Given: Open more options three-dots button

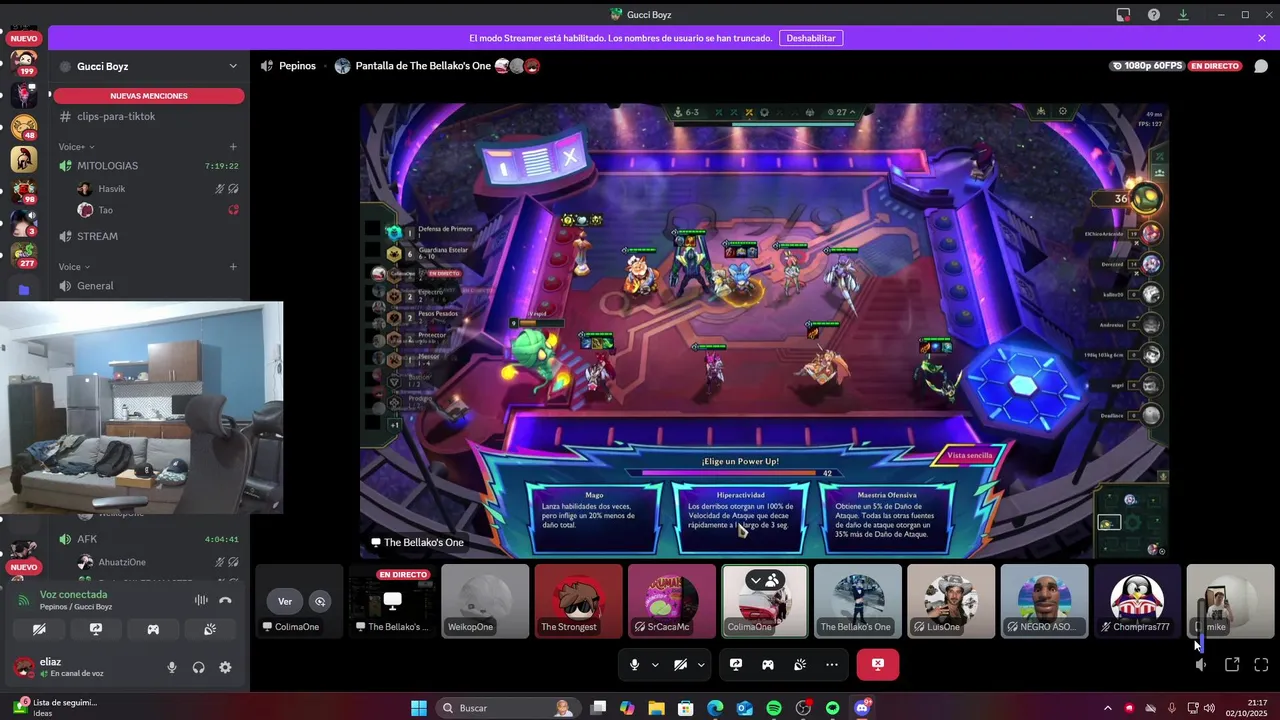Looking at the screenshot, I should point(832,664).
